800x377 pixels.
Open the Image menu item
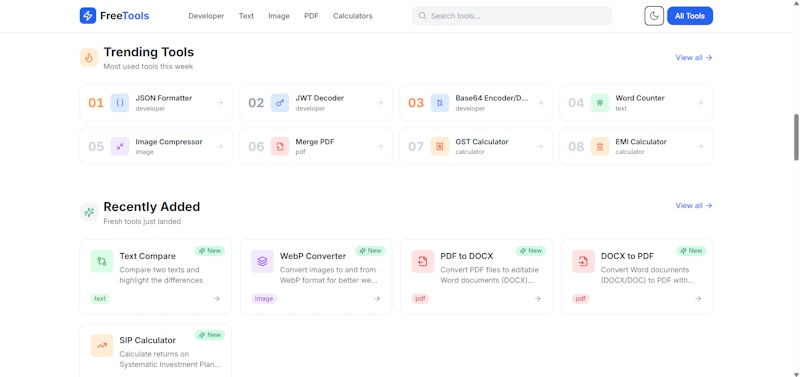click(x=279, y=16)
